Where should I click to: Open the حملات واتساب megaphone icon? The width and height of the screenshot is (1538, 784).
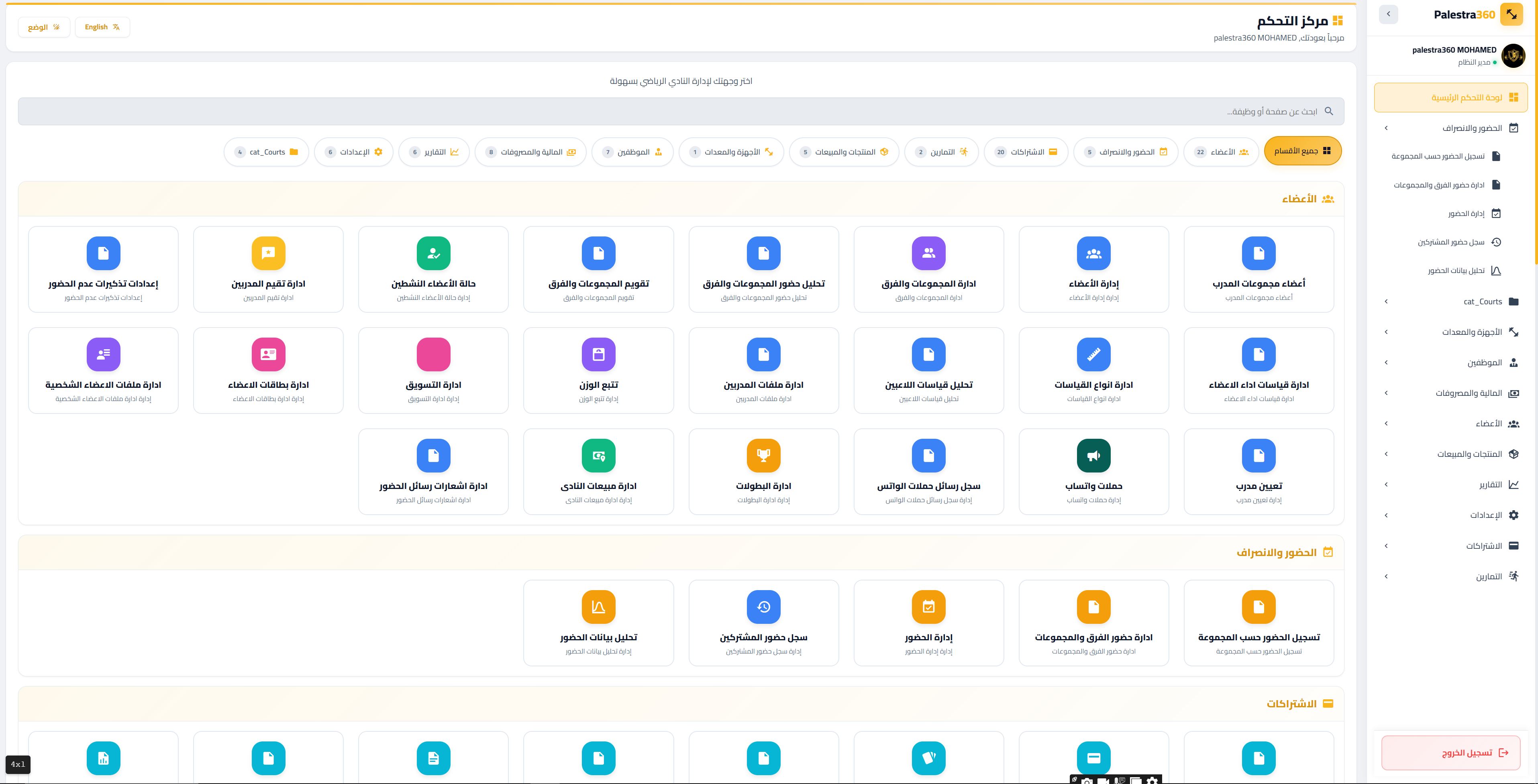pos(1093,455)
